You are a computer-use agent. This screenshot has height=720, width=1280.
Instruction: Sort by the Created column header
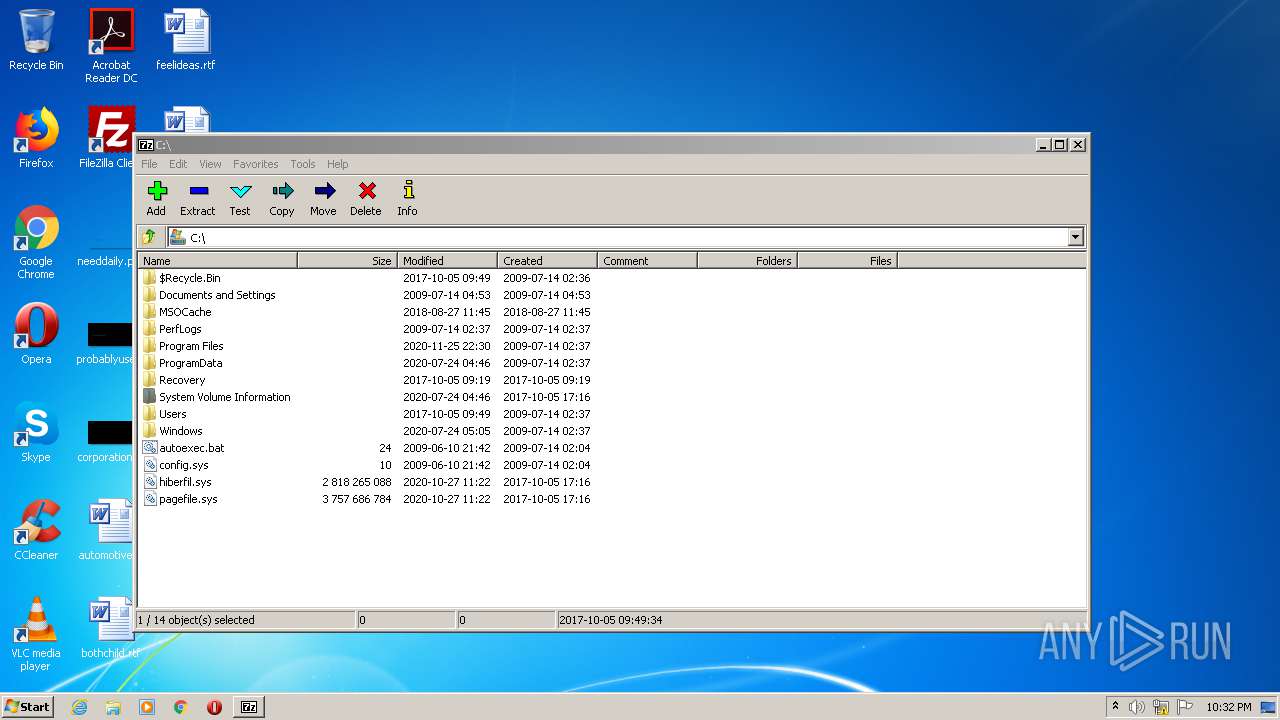point(547,261)
